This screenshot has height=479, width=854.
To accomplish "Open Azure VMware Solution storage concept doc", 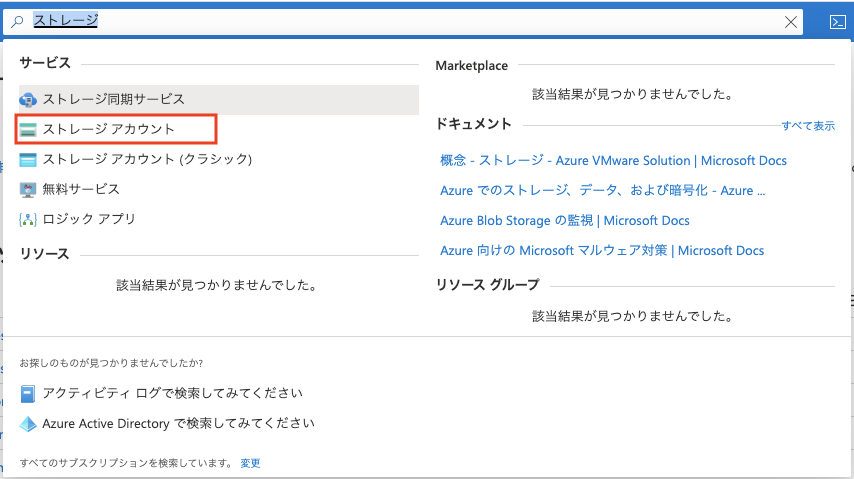I will point(613,161).
